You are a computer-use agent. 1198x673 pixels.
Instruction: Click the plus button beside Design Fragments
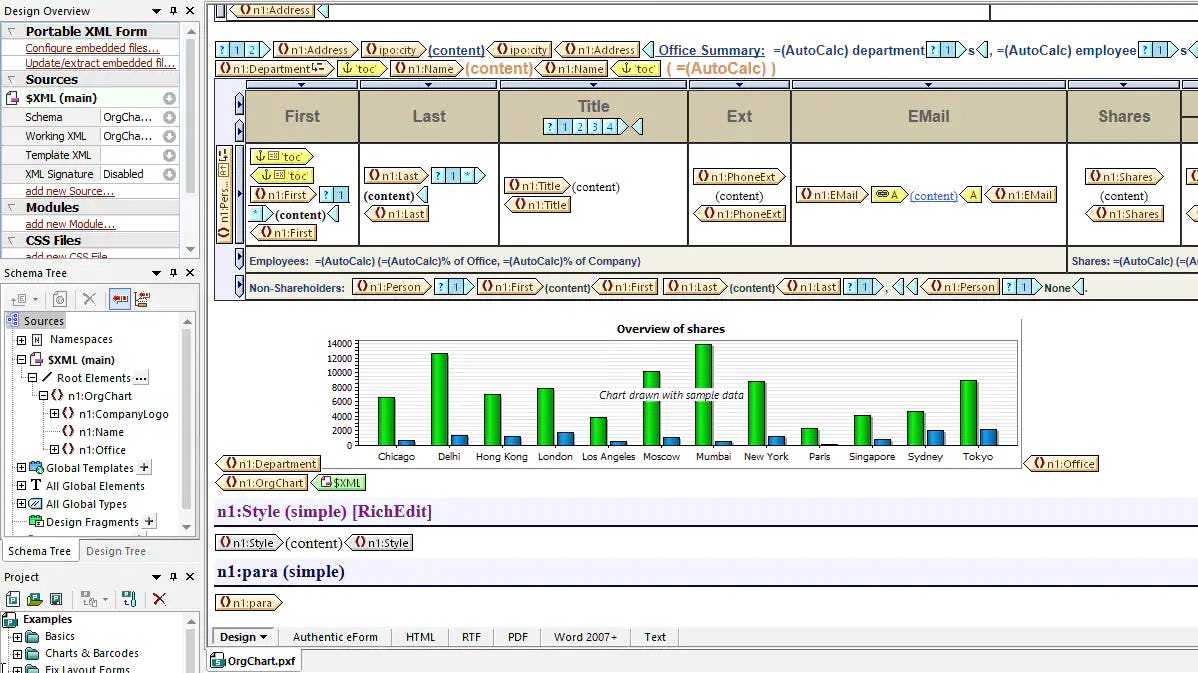click(x=150, y=522)
